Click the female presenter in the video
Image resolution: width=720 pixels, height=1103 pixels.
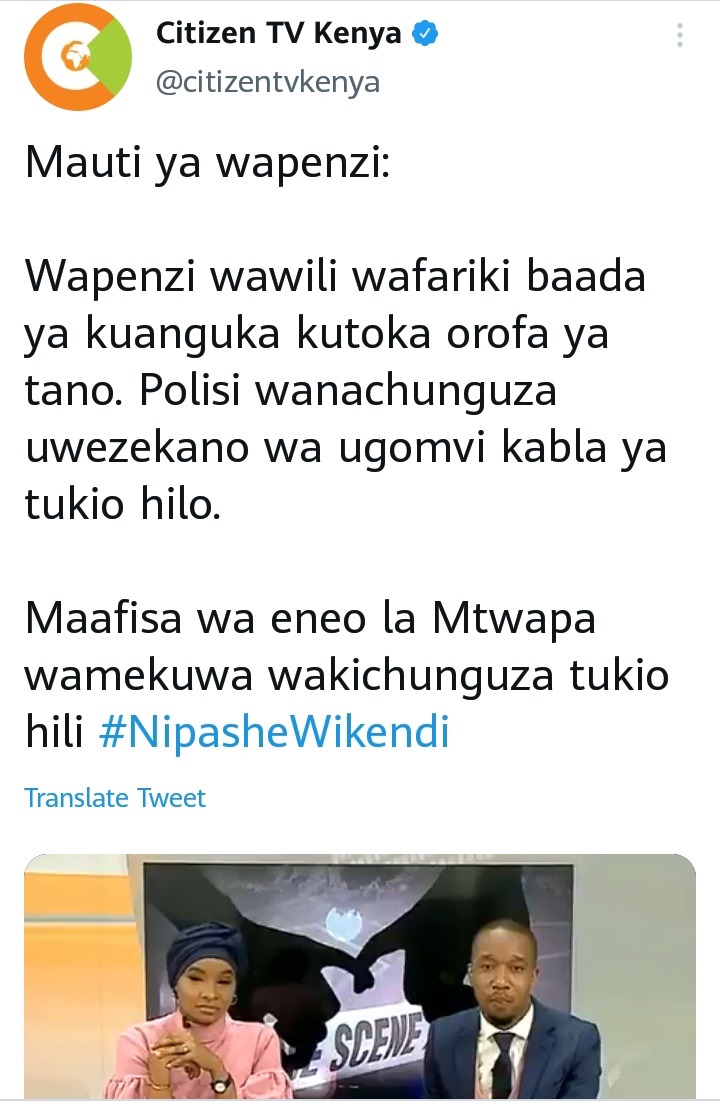pyautogui.click(x=204, y=1013)
